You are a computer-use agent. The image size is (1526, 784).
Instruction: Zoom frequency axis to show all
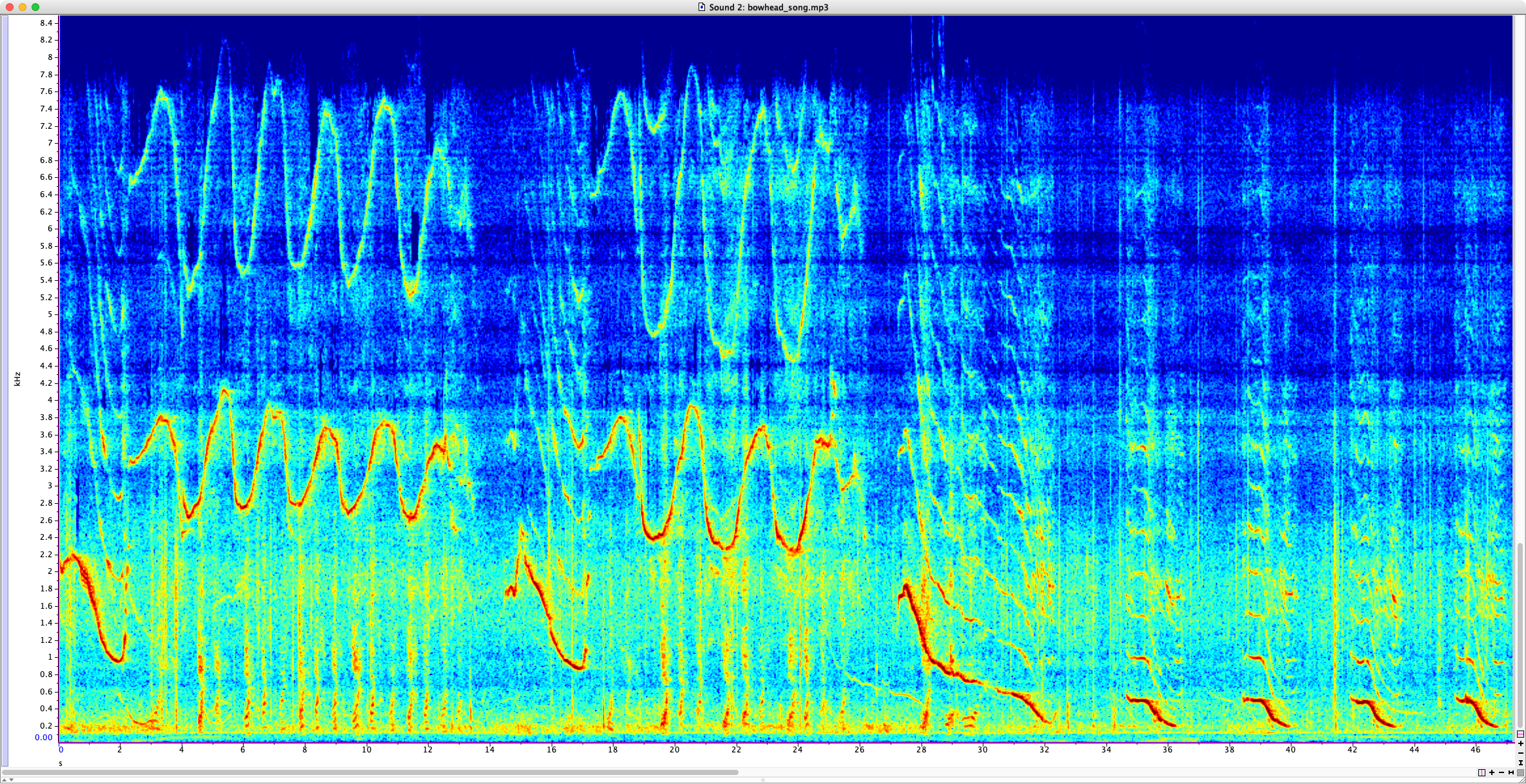point(1521,763)
